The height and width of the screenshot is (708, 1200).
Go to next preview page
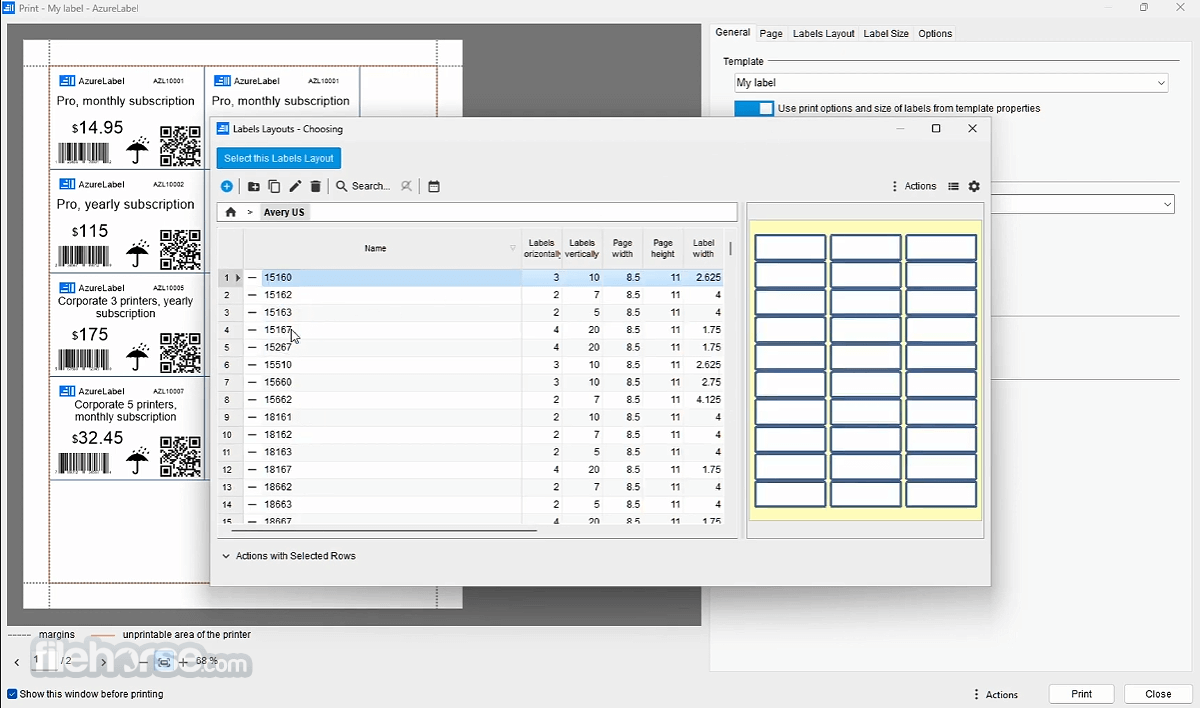point(103,662)
